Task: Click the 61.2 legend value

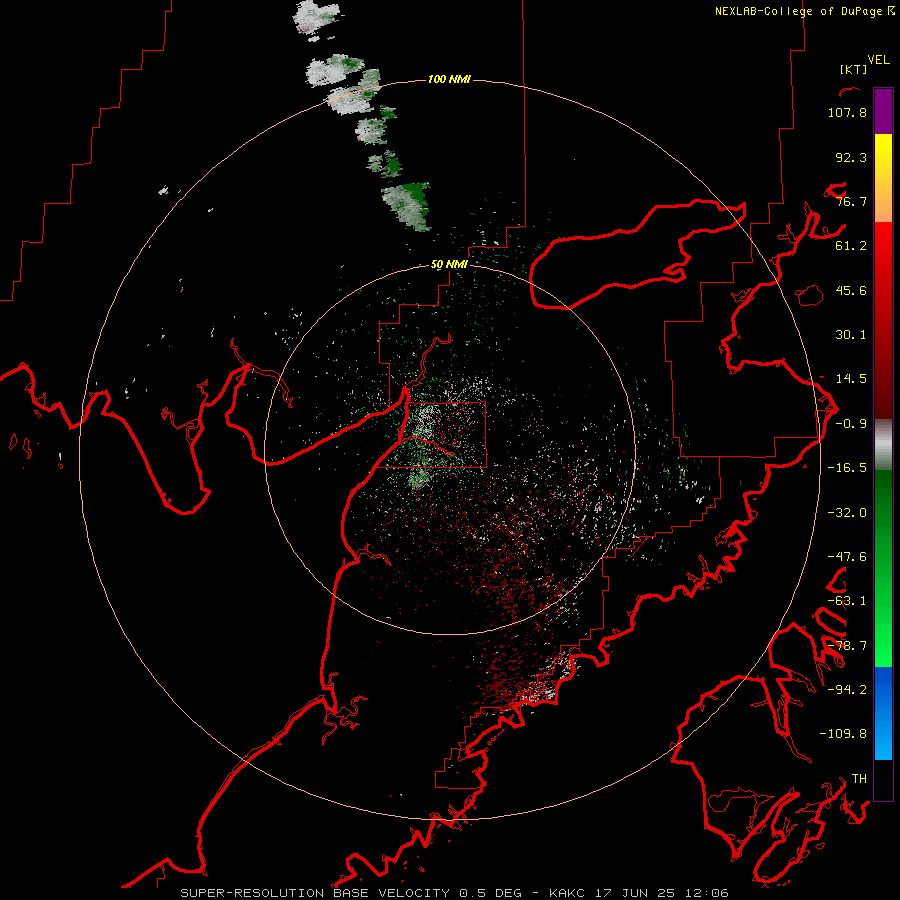Action: (851, 246)
